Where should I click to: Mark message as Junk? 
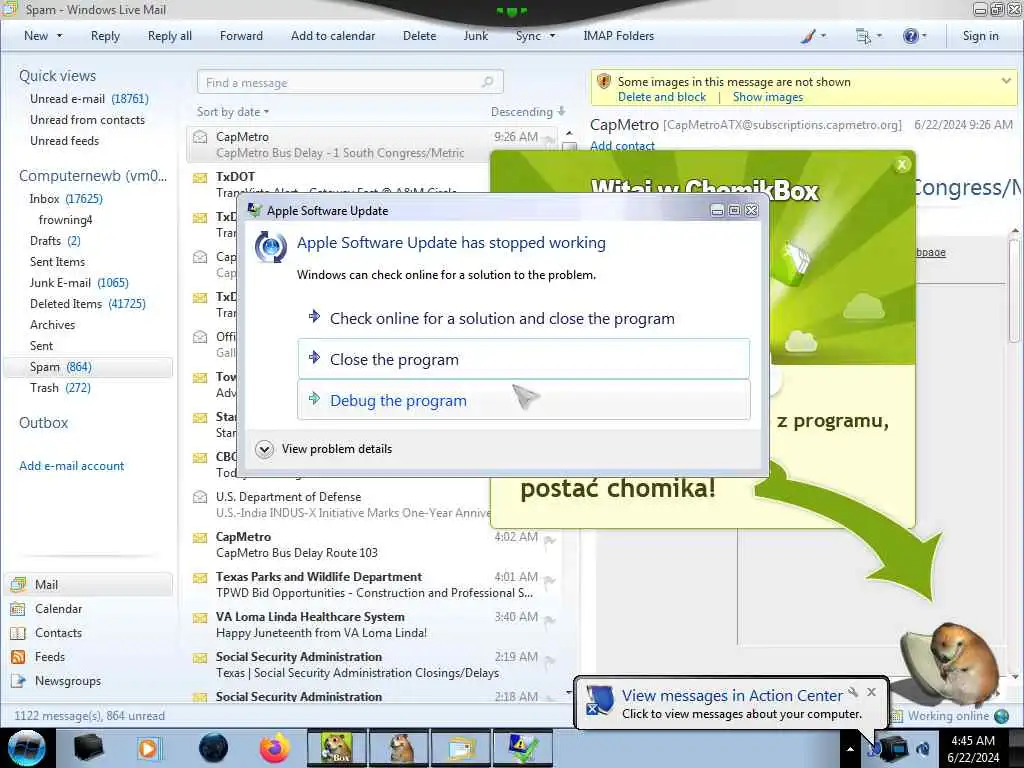tap(475, 36)
